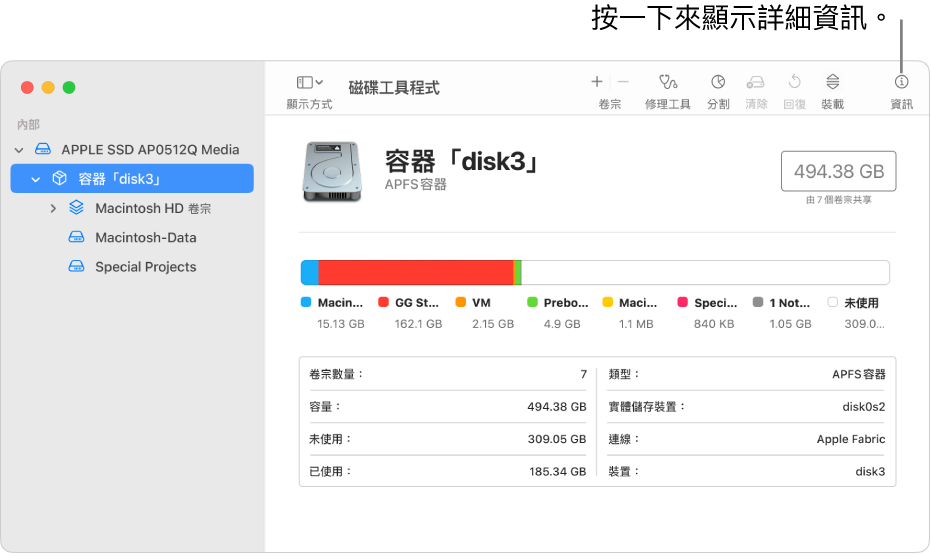Click the 卷宗 toolbar label
The image size is (931, 556).
coord(610,105)
